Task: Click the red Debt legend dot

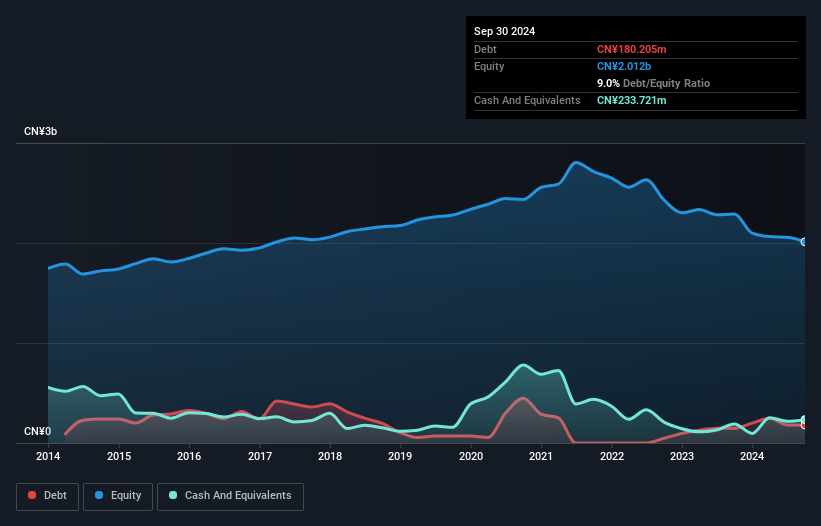Action: pos(32,495)
